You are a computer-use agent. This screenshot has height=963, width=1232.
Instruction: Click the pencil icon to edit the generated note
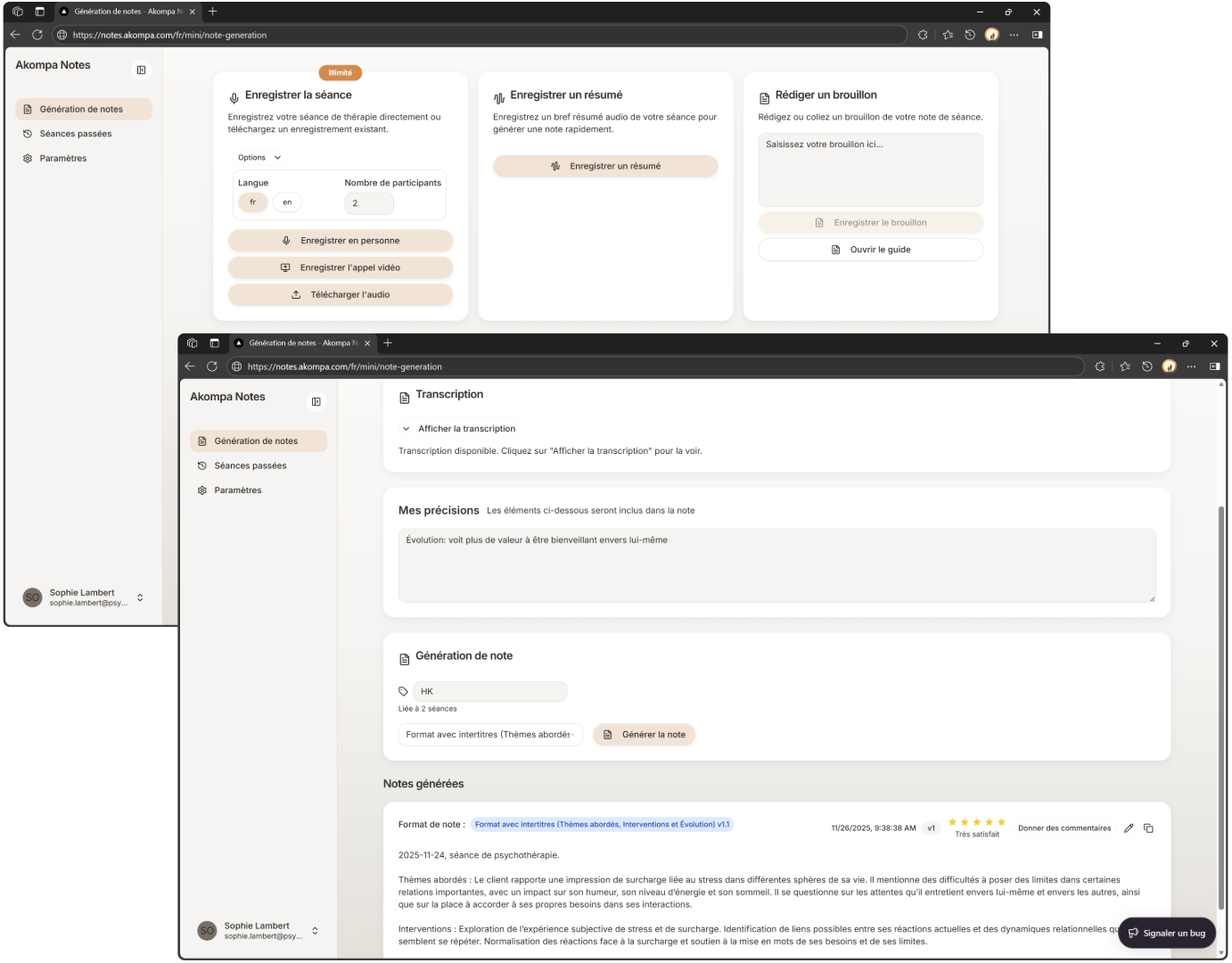coord(1129,827)
